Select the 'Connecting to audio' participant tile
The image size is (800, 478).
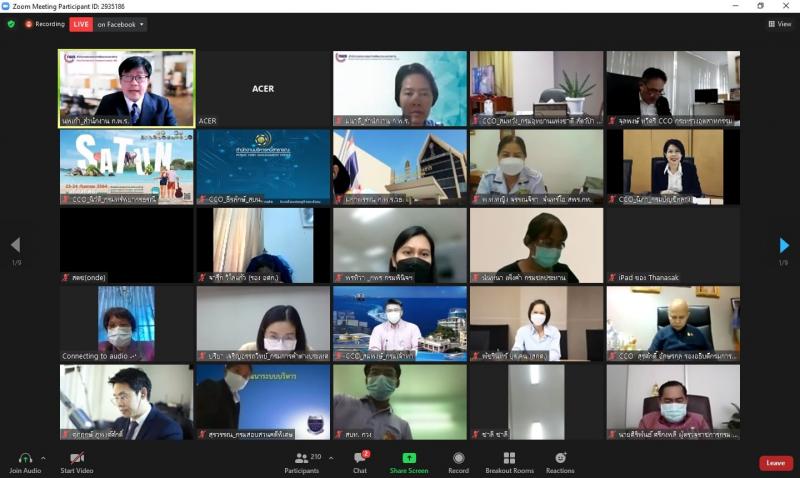(x=127, y=324)
